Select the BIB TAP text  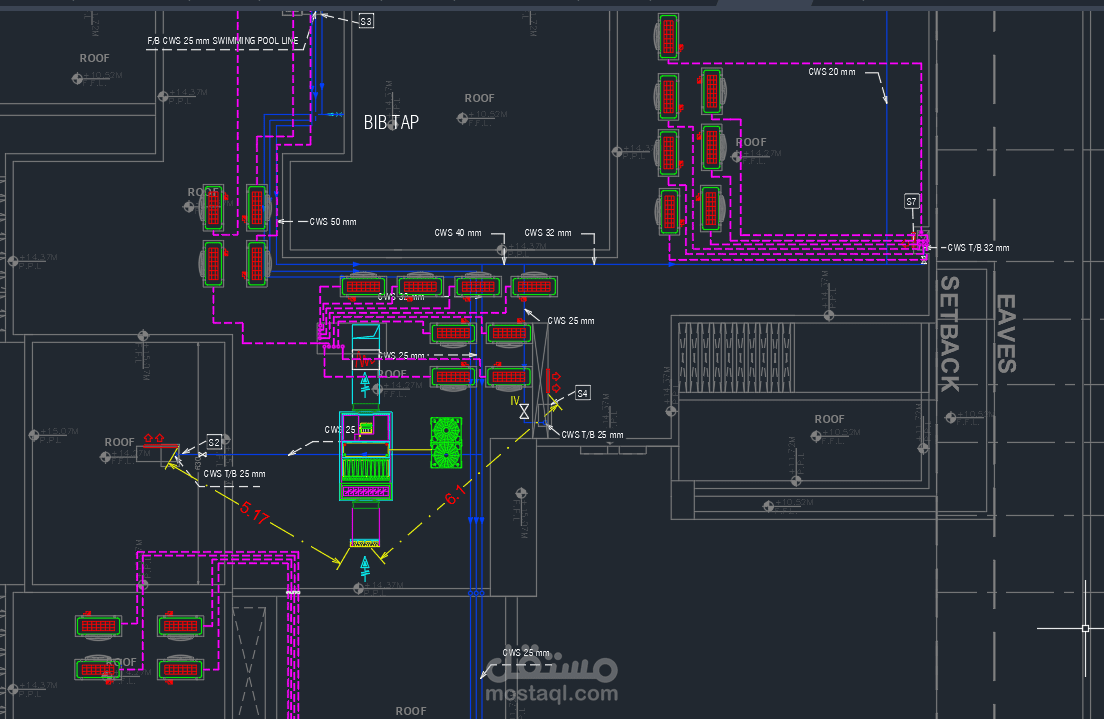[391, 123]
